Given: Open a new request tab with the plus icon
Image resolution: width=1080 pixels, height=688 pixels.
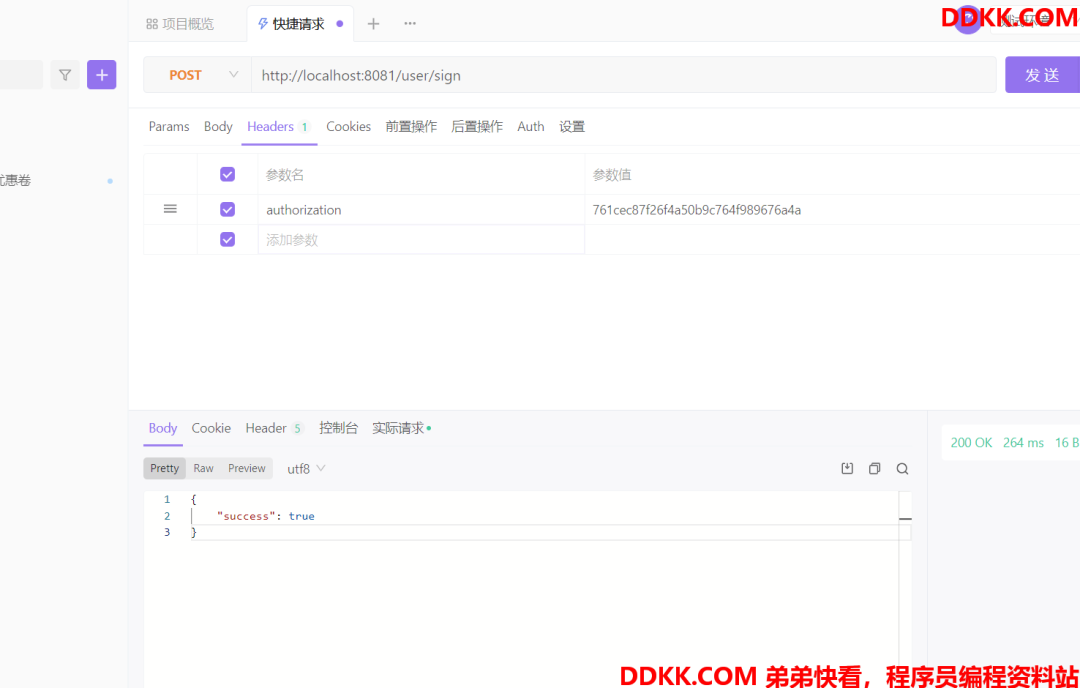Looking at the screenshot, I should (373, 23).
